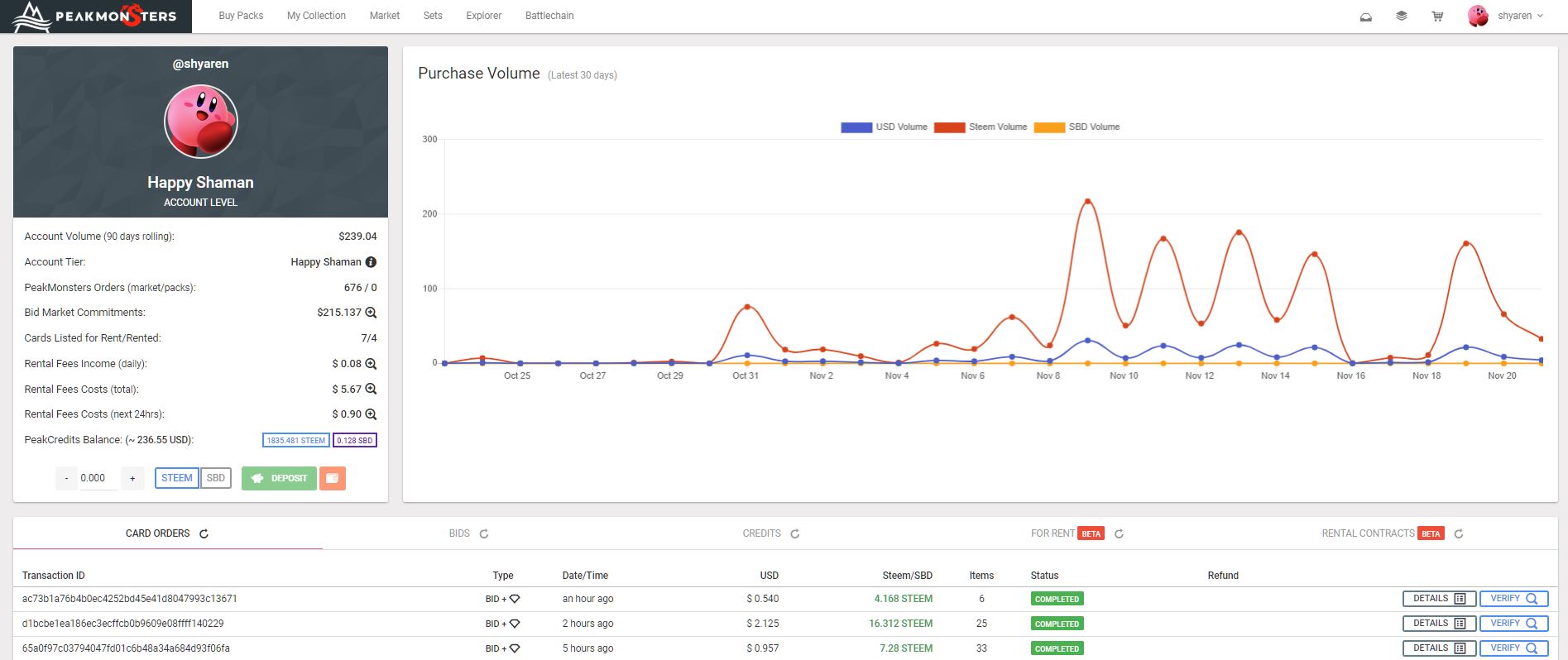Viewport: 1568px width, 660px height.
Task: Refresh the Rental Contracts list
Action: 1459,534
